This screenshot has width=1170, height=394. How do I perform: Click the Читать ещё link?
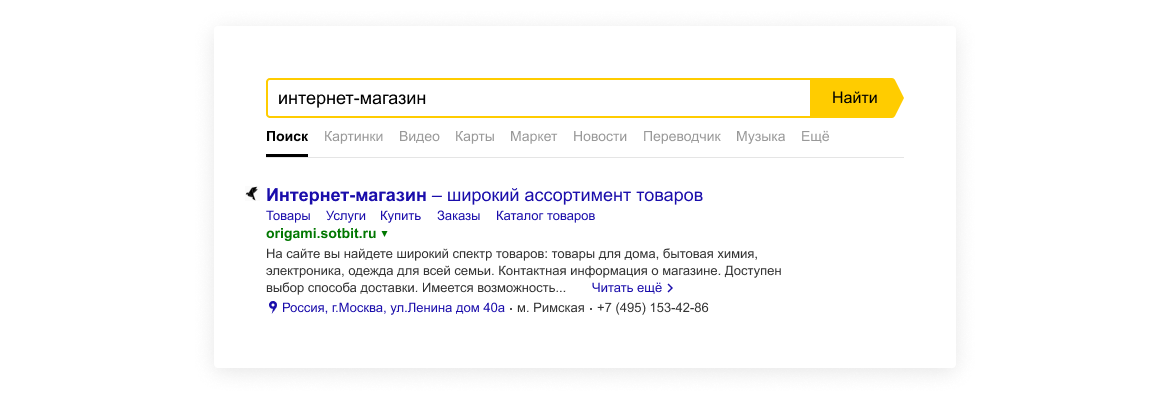click(633, 287)
